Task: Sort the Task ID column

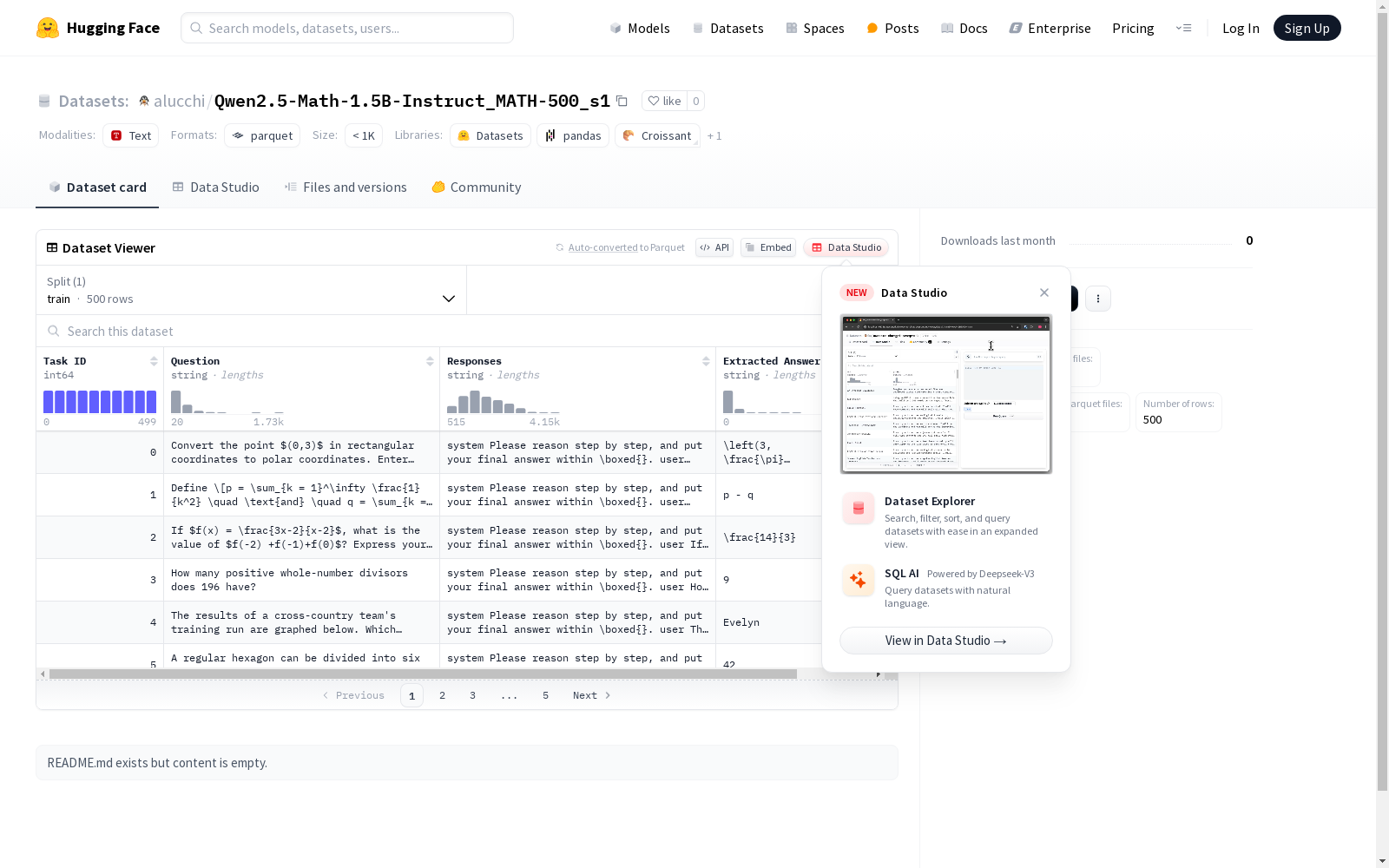Action: 154,361
